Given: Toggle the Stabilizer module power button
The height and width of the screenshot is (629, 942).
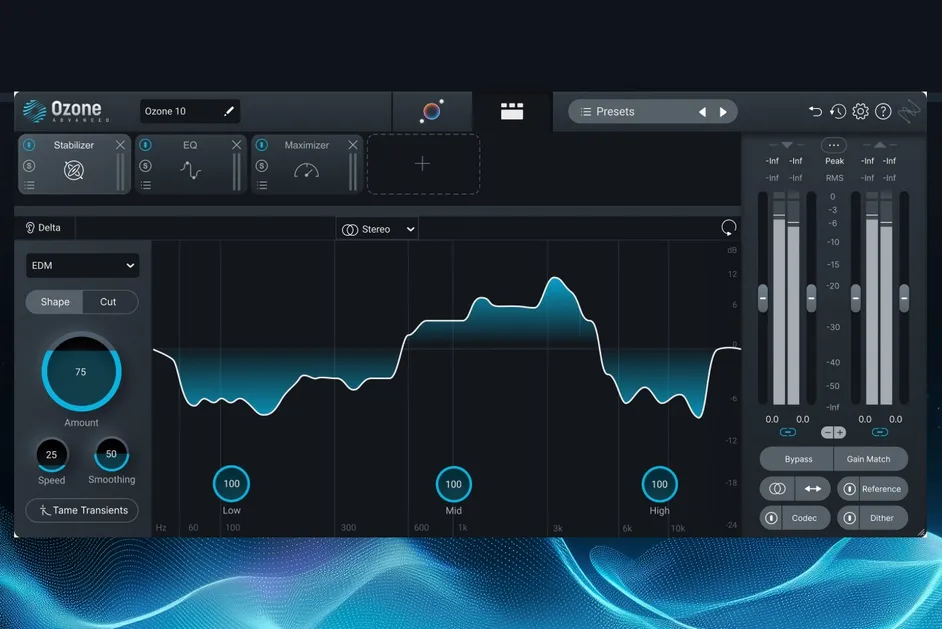Looking at the screenshot, I should coord(29,145).
